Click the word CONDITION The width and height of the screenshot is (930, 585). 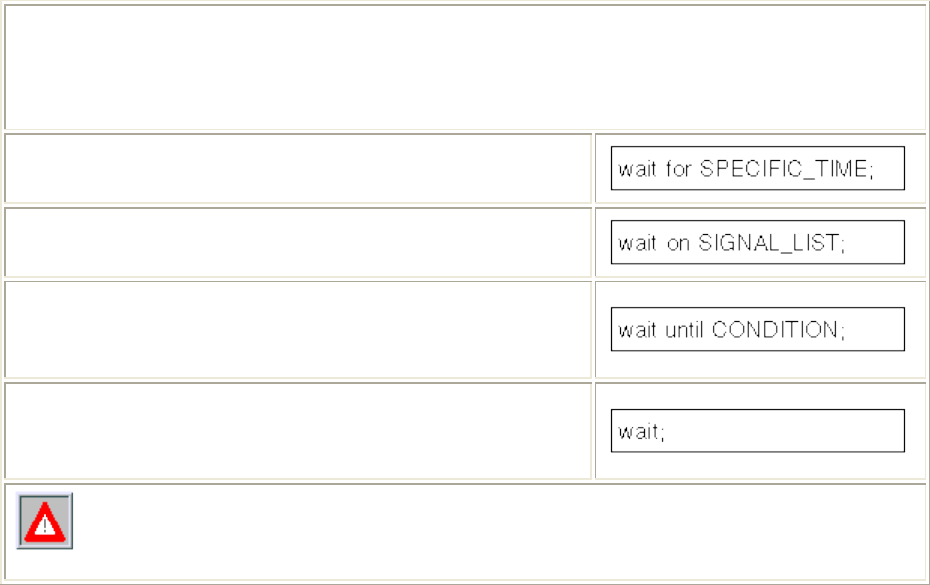click(778, 329)
